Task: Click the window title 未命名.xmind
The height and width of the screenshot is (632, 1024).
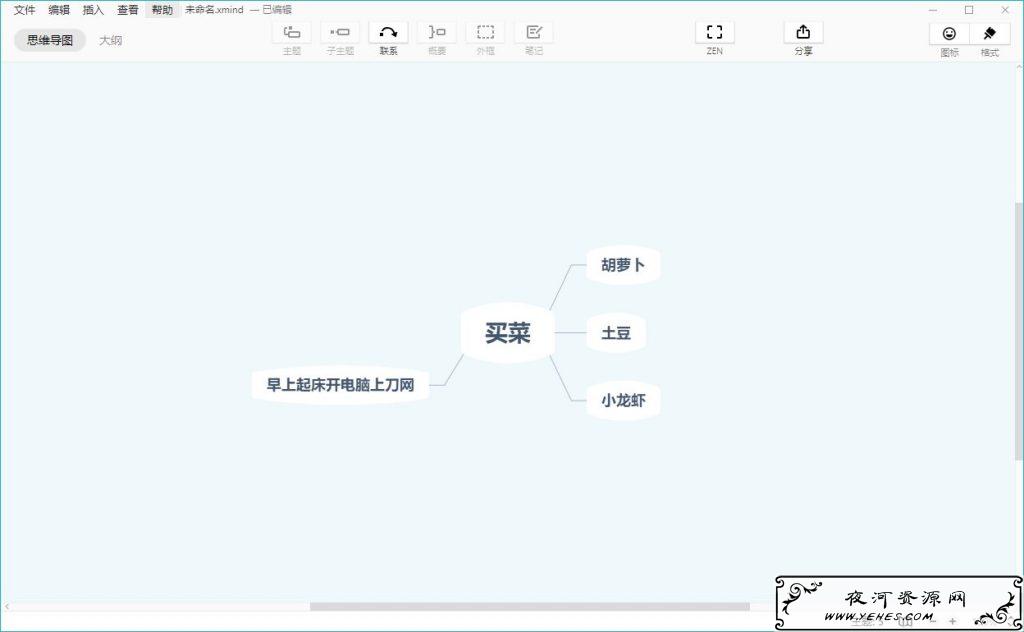Action: (214, 10)
